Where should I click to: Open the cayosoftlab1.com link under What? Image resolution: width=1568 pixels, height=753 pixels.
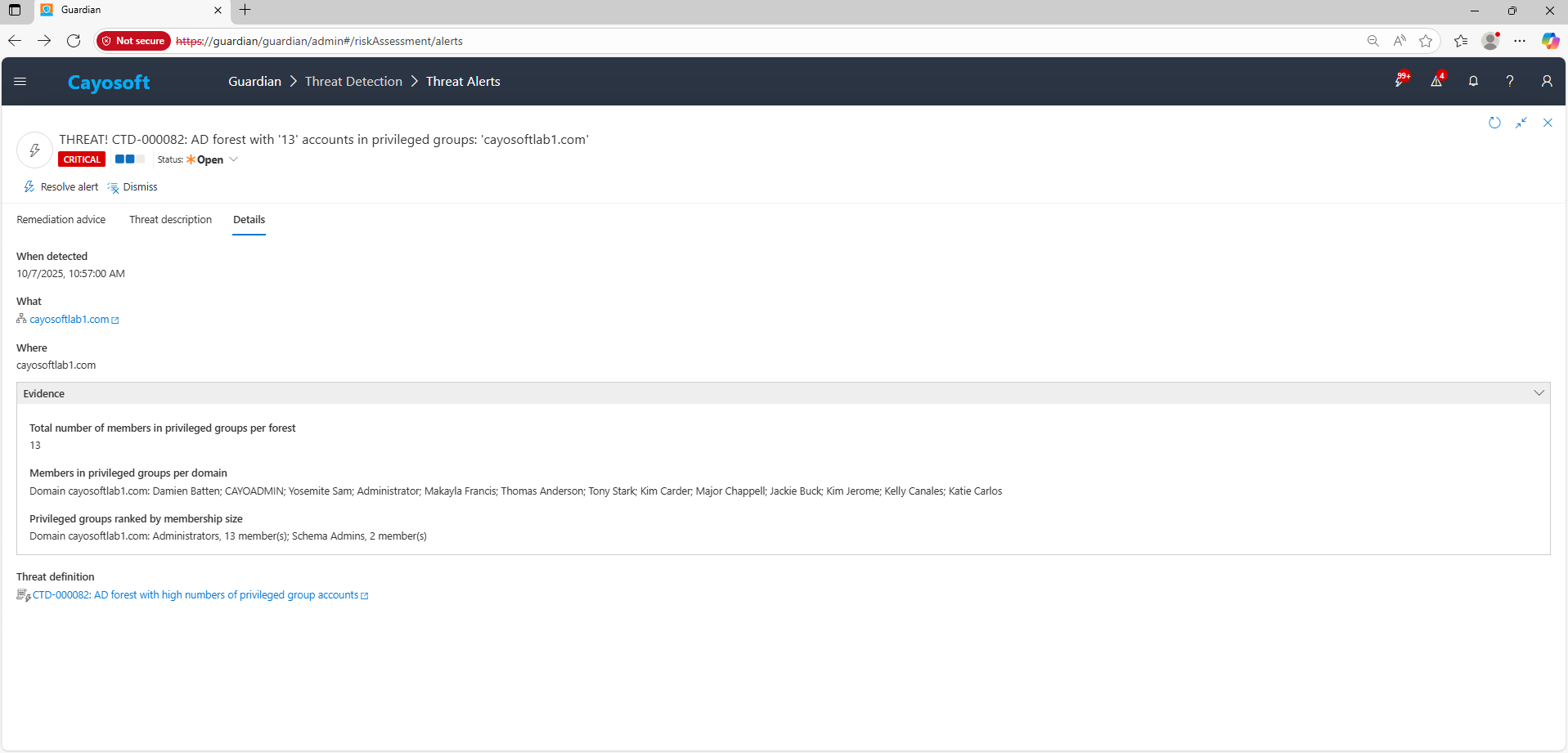70,320
